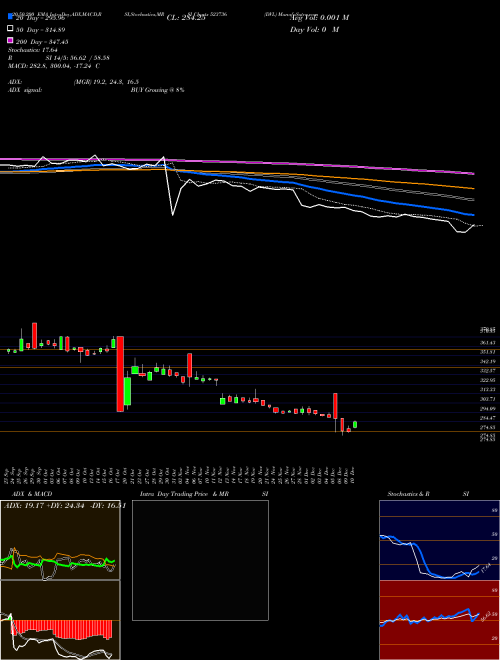Click the blue 20 Day EMA legend swatch
500x660 pixels.
point(11,17)
